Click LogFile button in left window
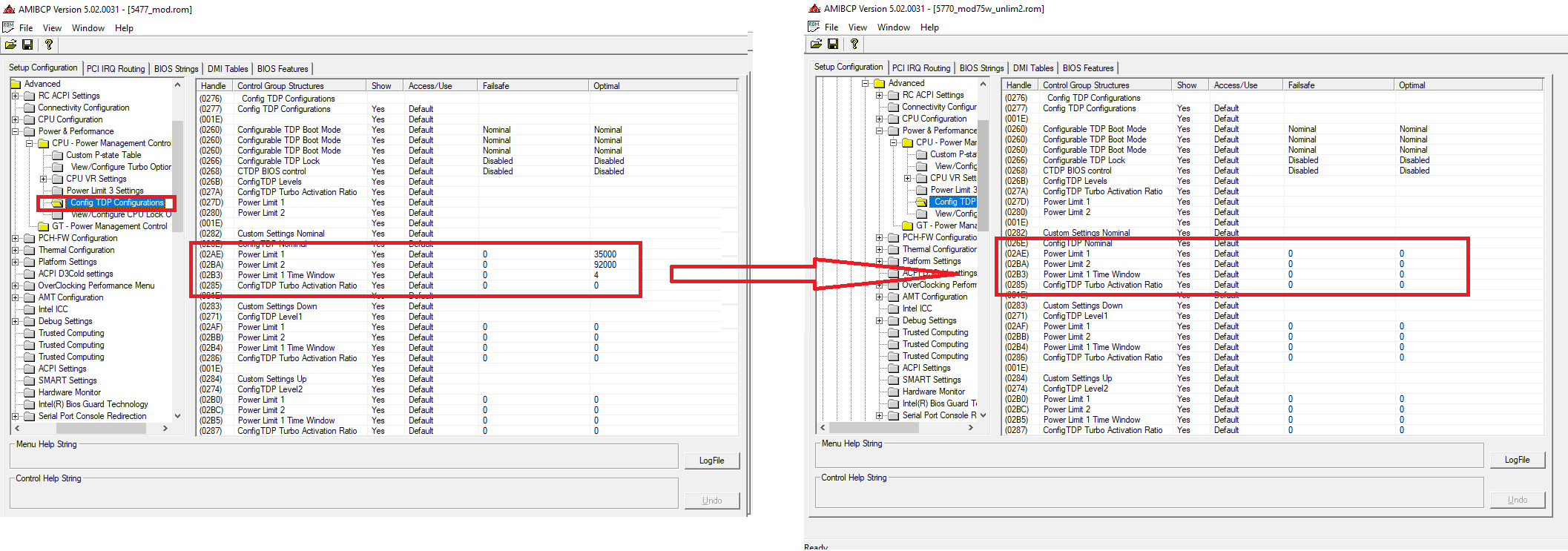The height and width of the screenshot is (551, 1568). click(711, 461)
